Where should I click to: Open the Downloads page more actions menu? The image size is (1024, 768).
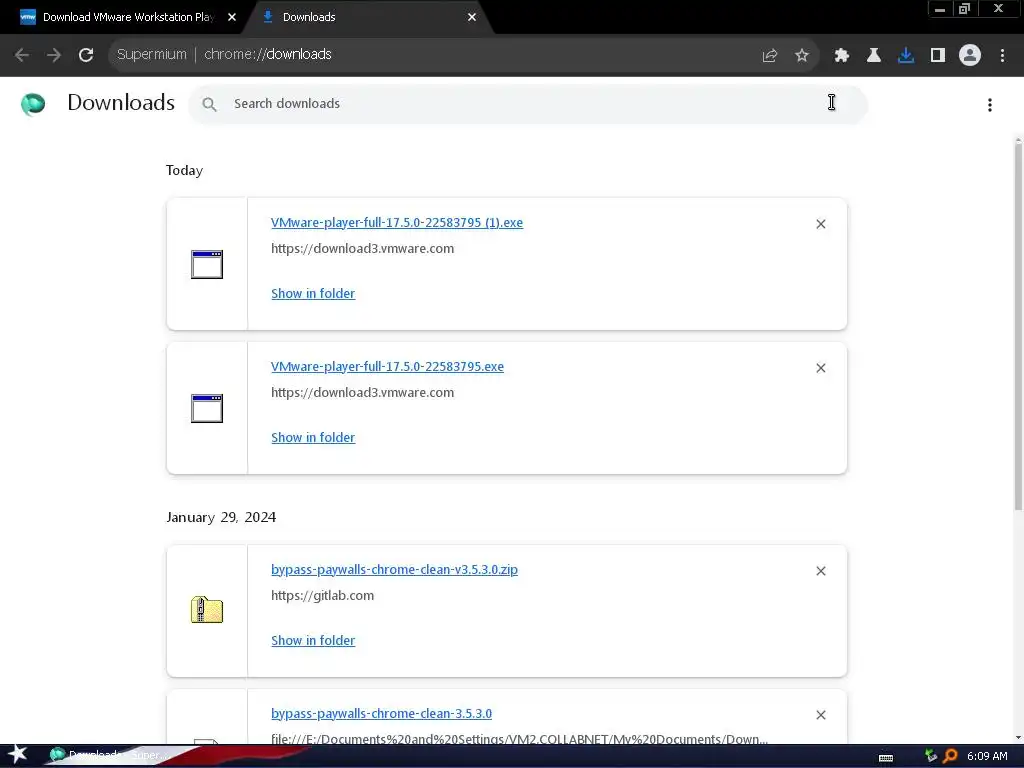(990, 105)
